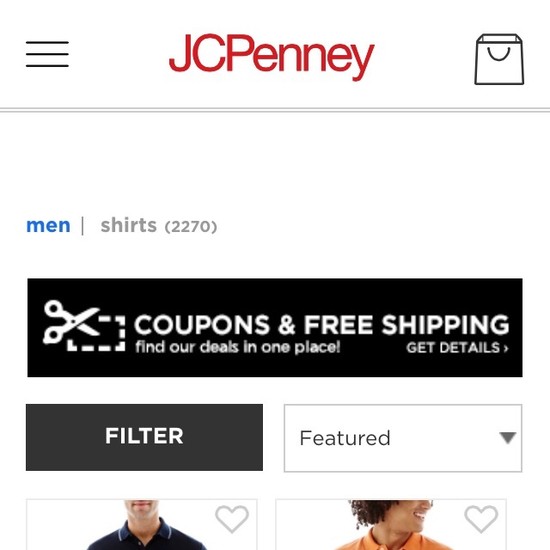
Task: Open the Coupons & Free Shipping banner
Action: 275,328
